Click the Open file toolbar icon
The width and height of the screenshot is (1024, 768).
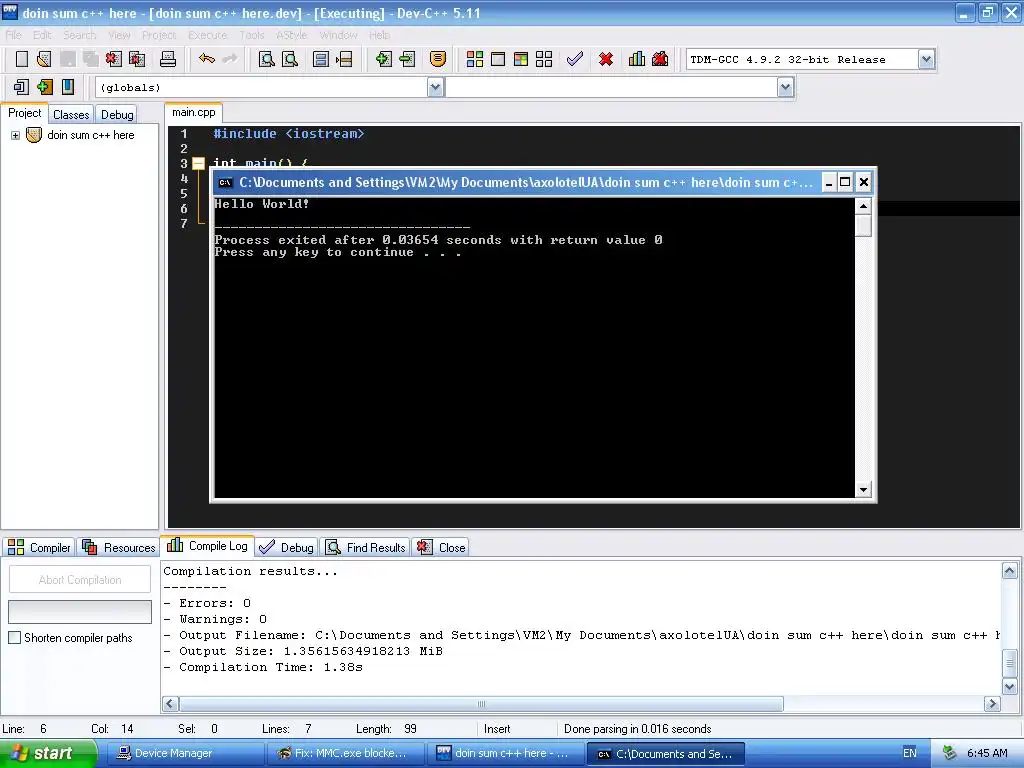coord(44,59)
